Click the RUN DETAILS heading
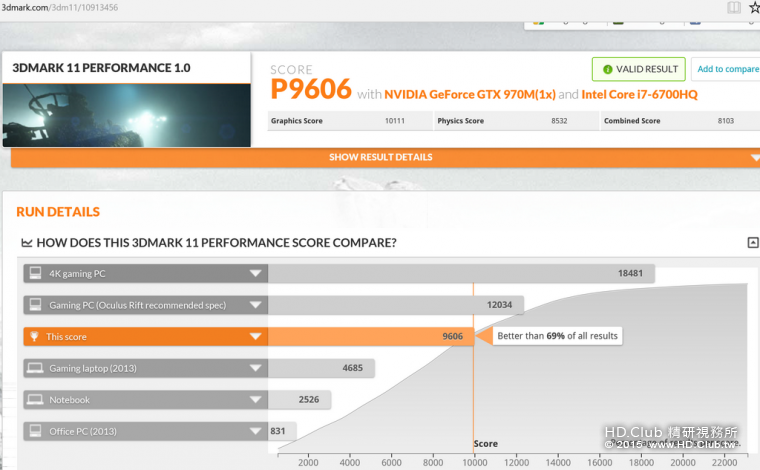This screenshot has height=470, width=760. pos(58,212)
